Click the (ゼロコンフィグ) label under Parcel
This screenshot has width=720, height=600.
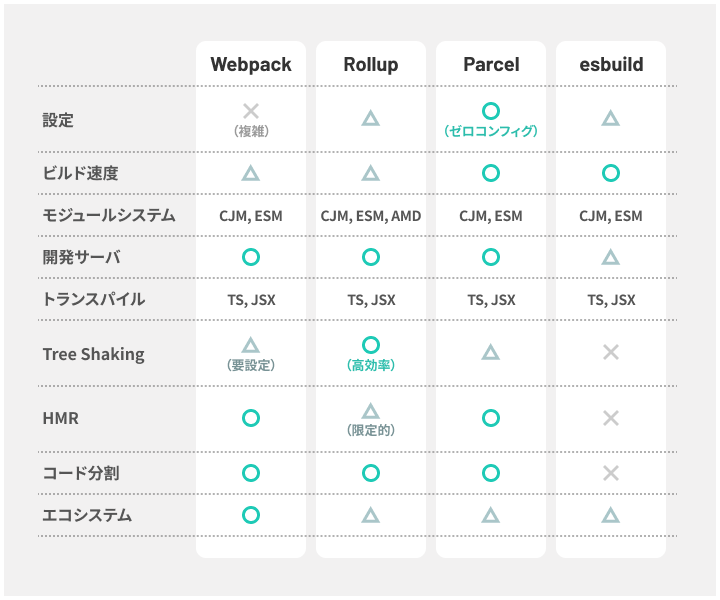pyautogui.click(x=491, y=131)
